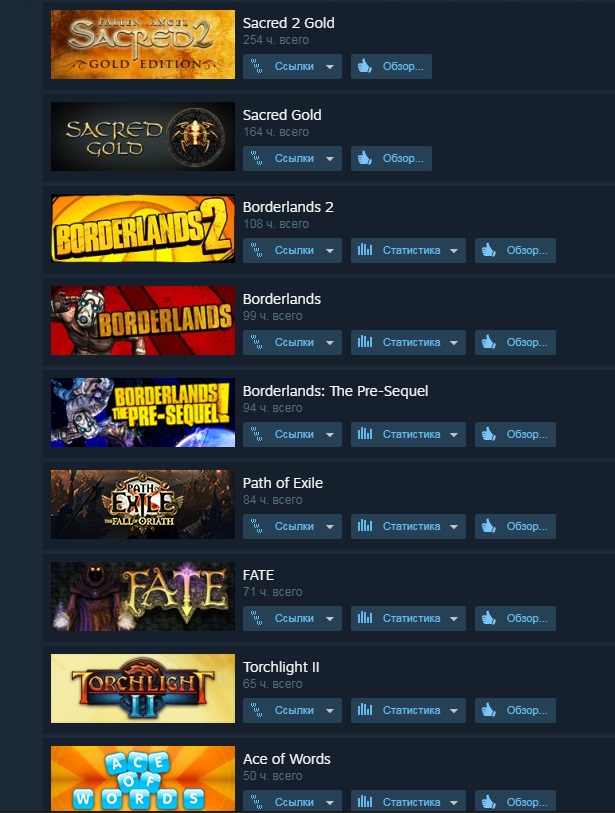Click the links chain icon for FATE

[257, 618]
